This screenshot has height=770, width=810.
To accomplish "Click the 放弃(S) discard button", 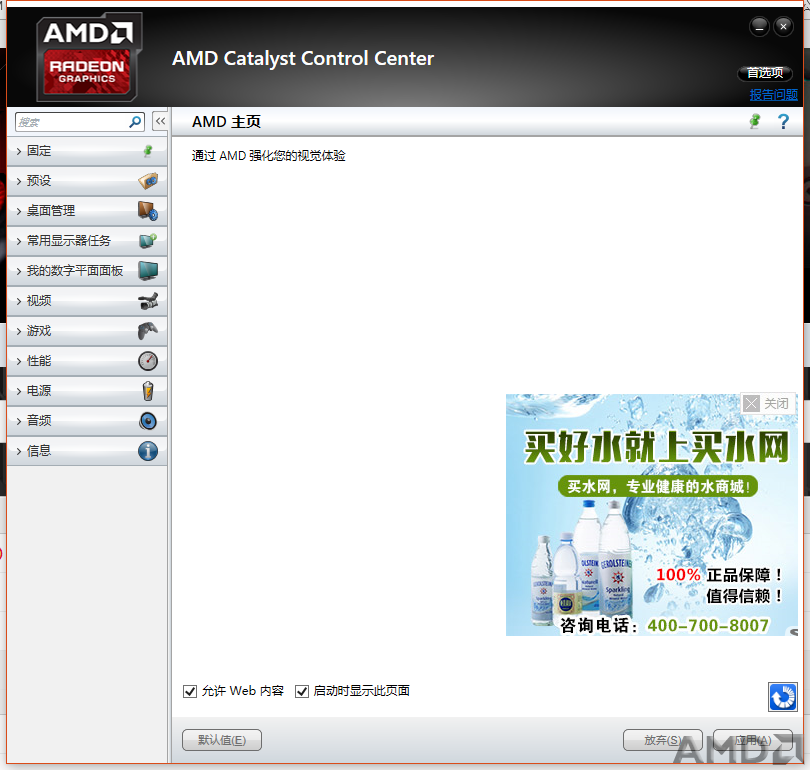I will (663, 740).
